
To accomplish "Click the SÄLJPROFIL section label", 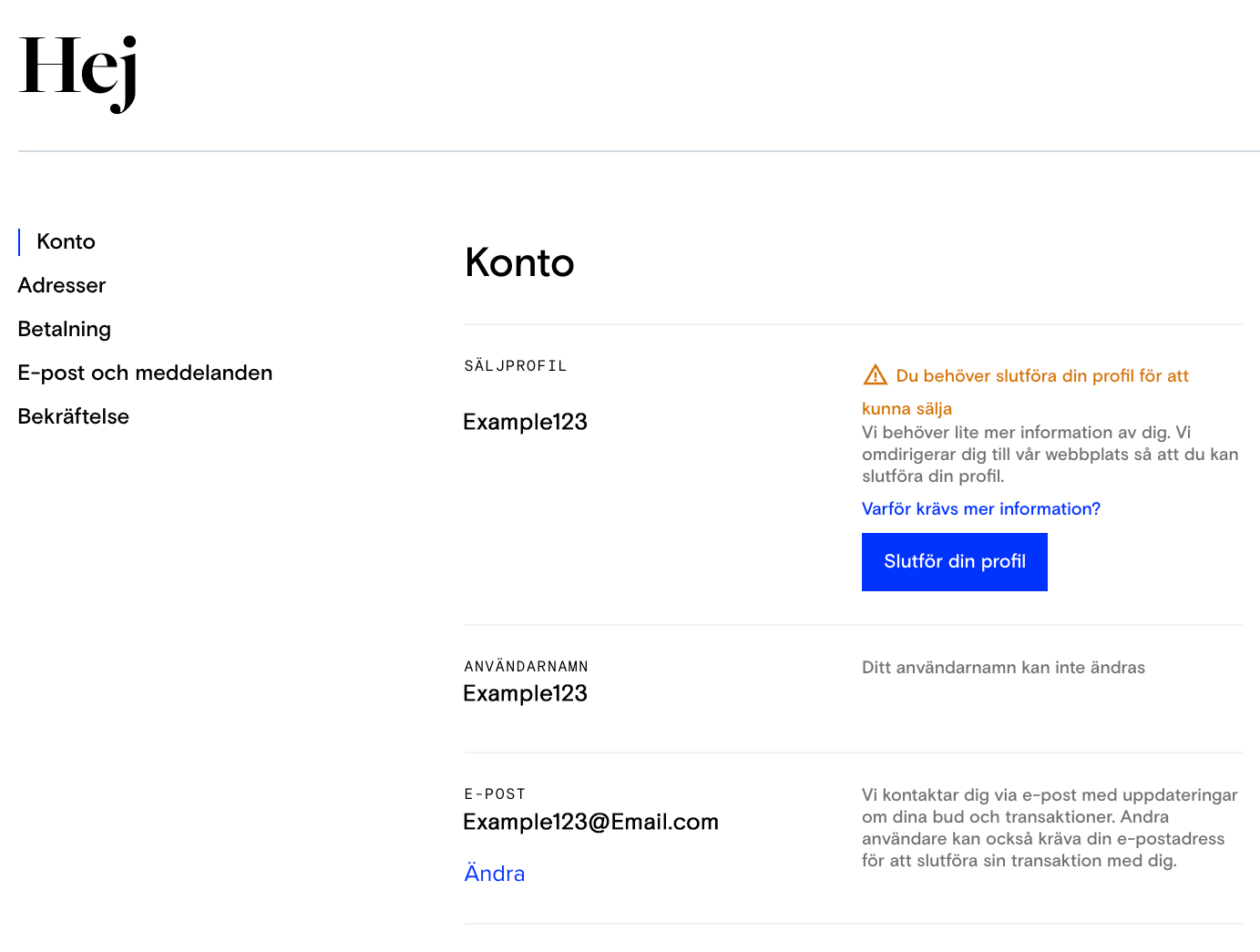I will pos(516,365).
